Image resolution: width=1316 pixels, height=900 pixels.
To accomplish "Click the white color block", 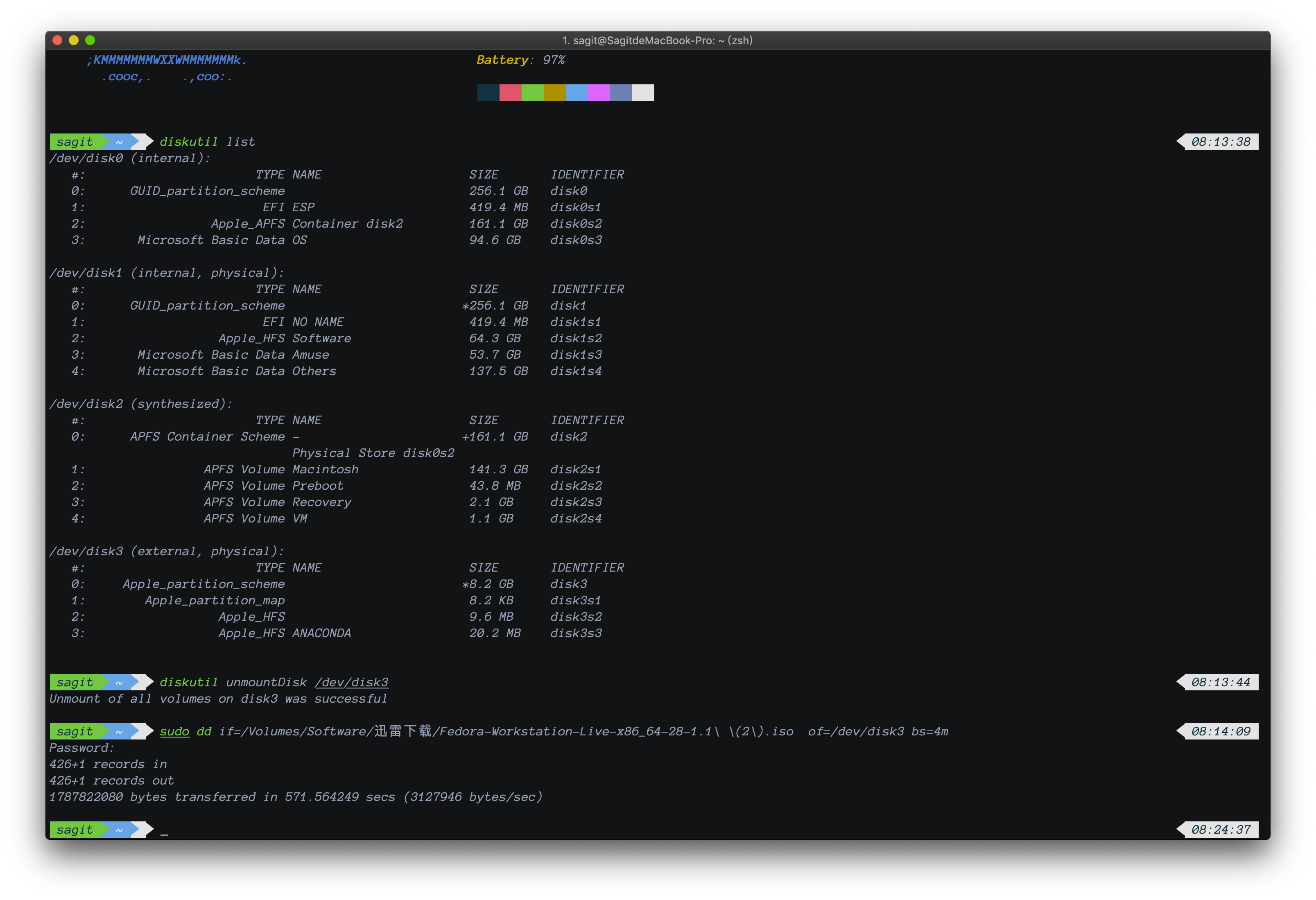I will point(643,92).
